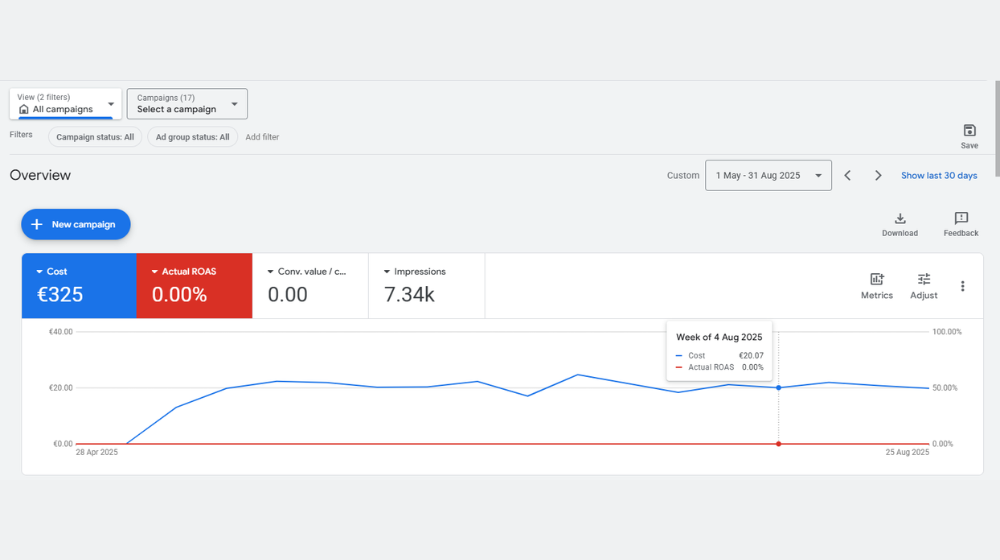The image size is (1000, 560).
Task: Go to the previous date period
Action: 847,175
